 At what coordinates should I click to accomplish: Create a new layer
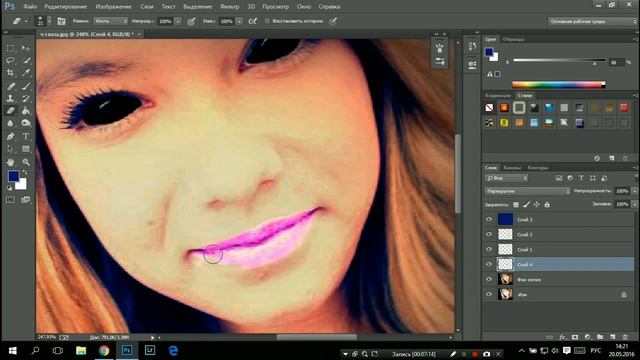coord(613,337)
